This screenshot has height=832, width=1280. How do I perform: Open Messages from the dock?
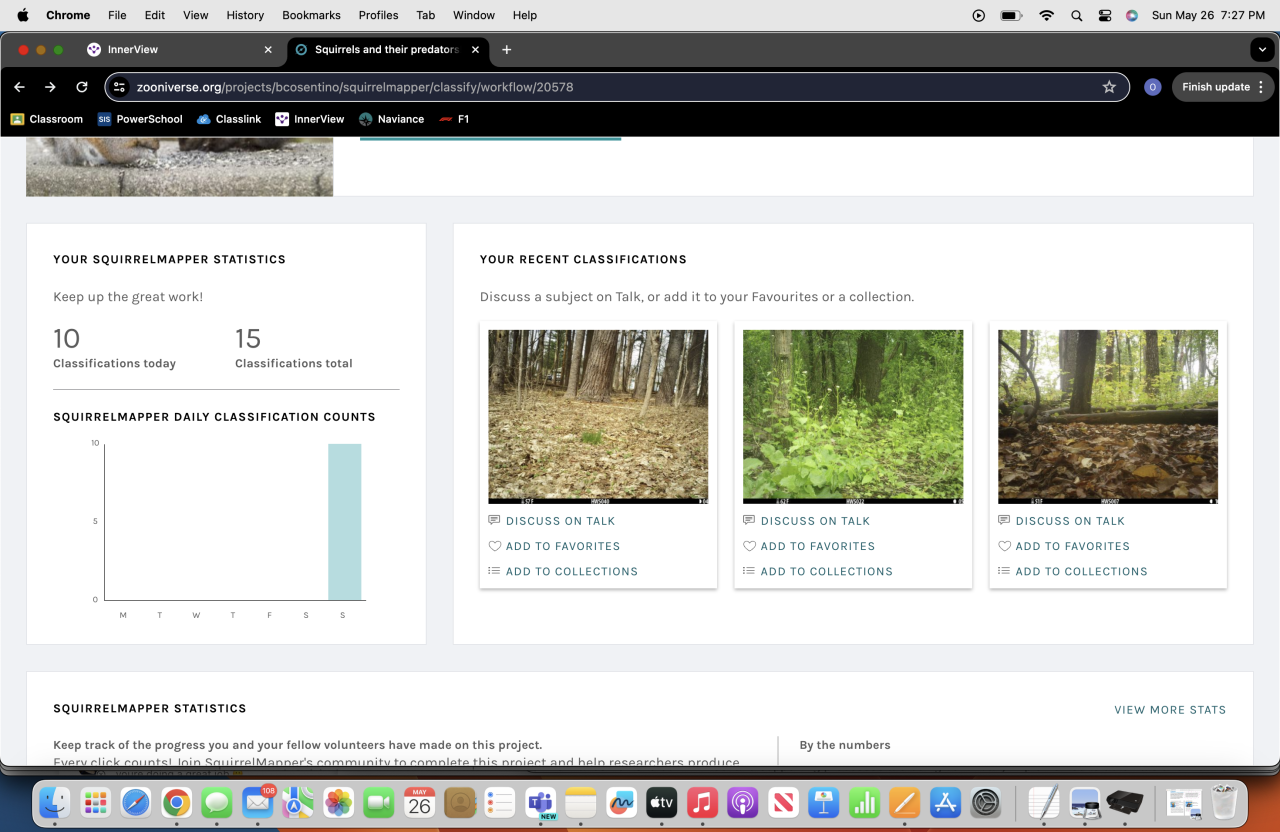pos(217,802)
